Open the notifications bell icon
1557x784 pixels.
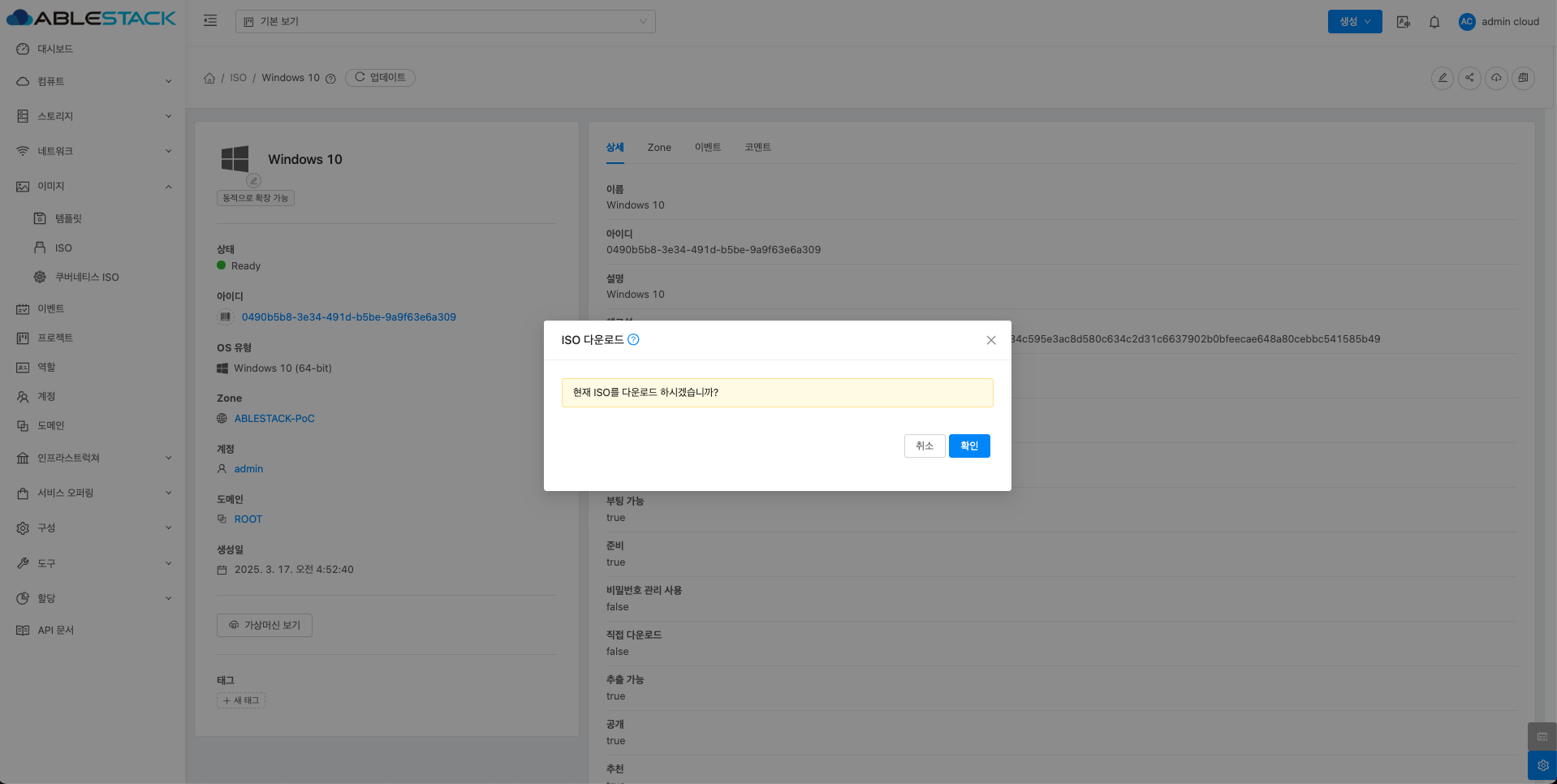click(x=1434, y=22)
